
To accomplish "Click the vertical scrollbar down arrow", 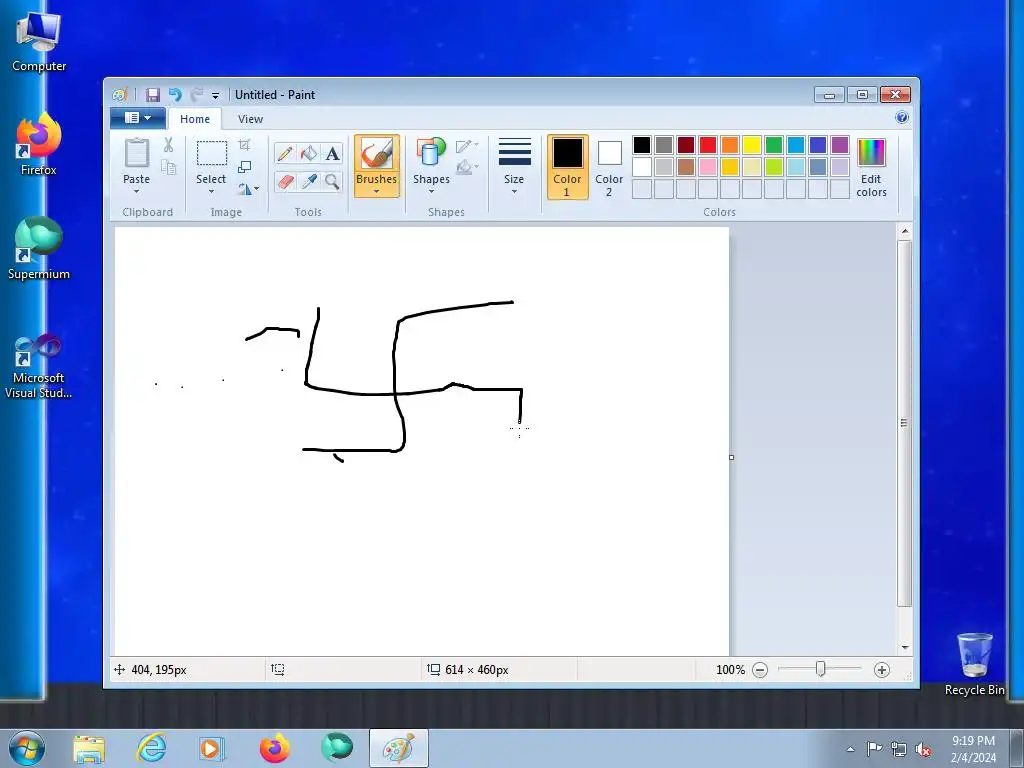I will pos(905,647).
